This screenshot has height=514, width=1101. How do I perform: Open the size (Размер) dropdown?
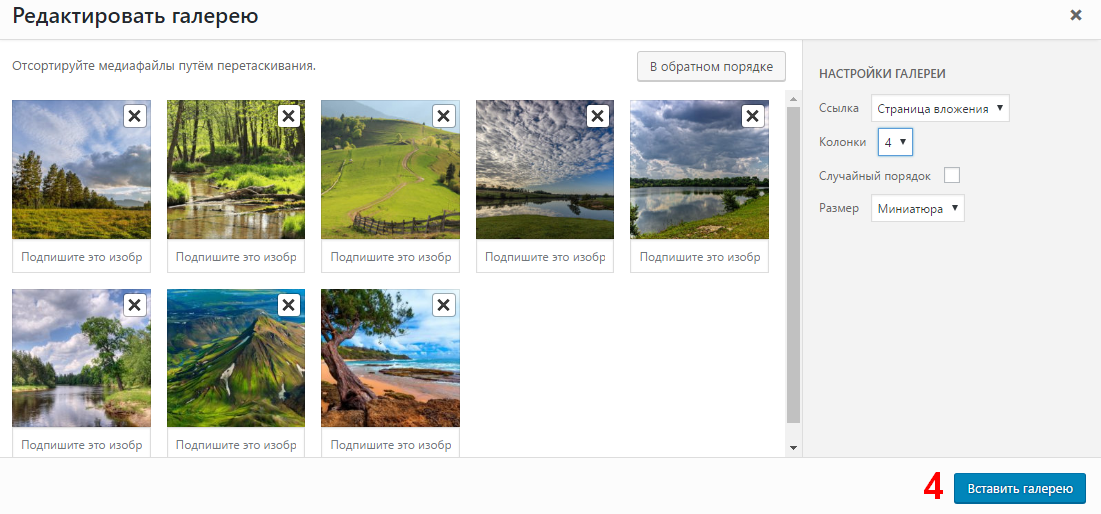click(917, 209)
